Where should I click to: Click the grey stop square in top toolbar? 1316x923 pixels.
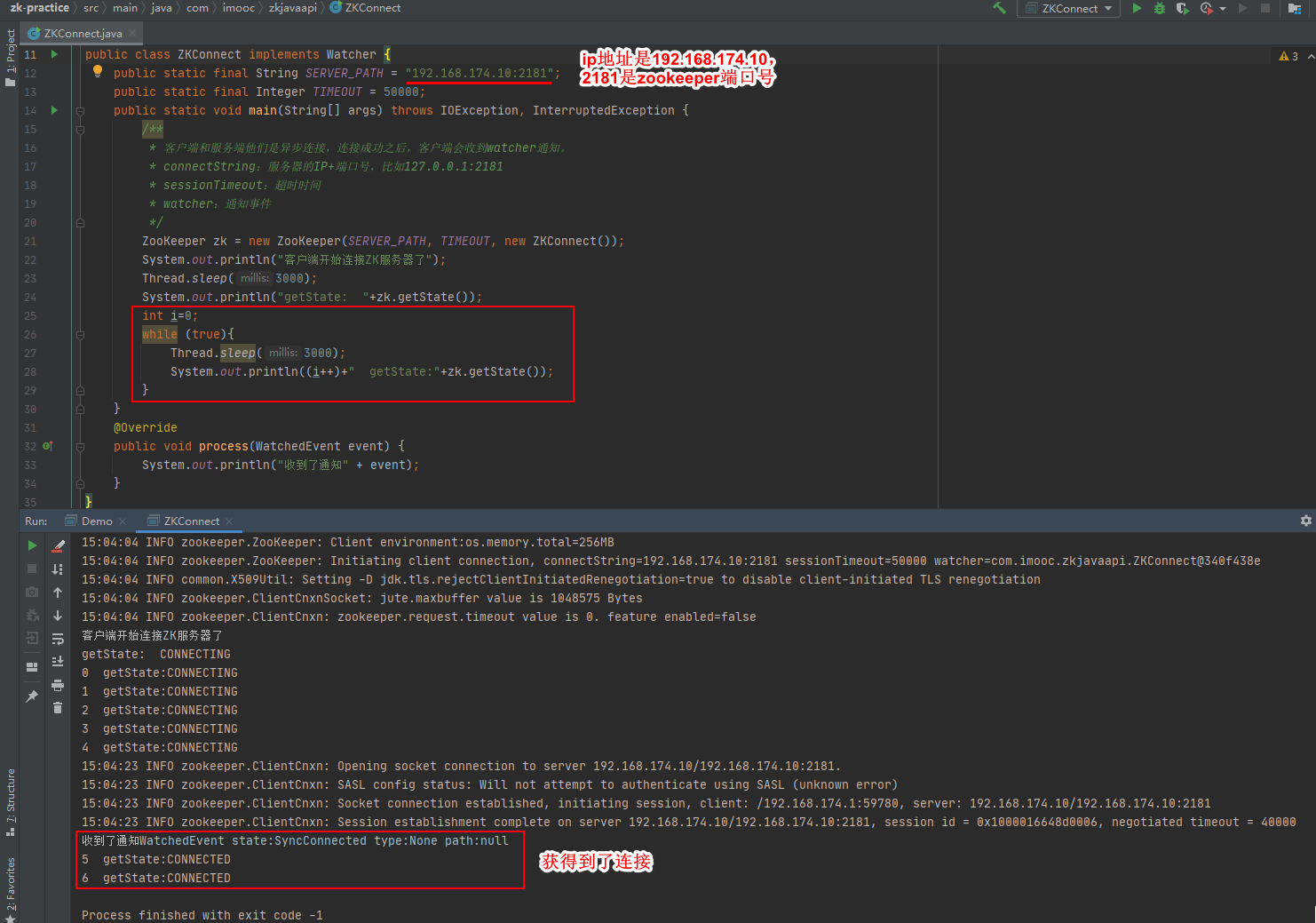click(x=1265, y=8)
